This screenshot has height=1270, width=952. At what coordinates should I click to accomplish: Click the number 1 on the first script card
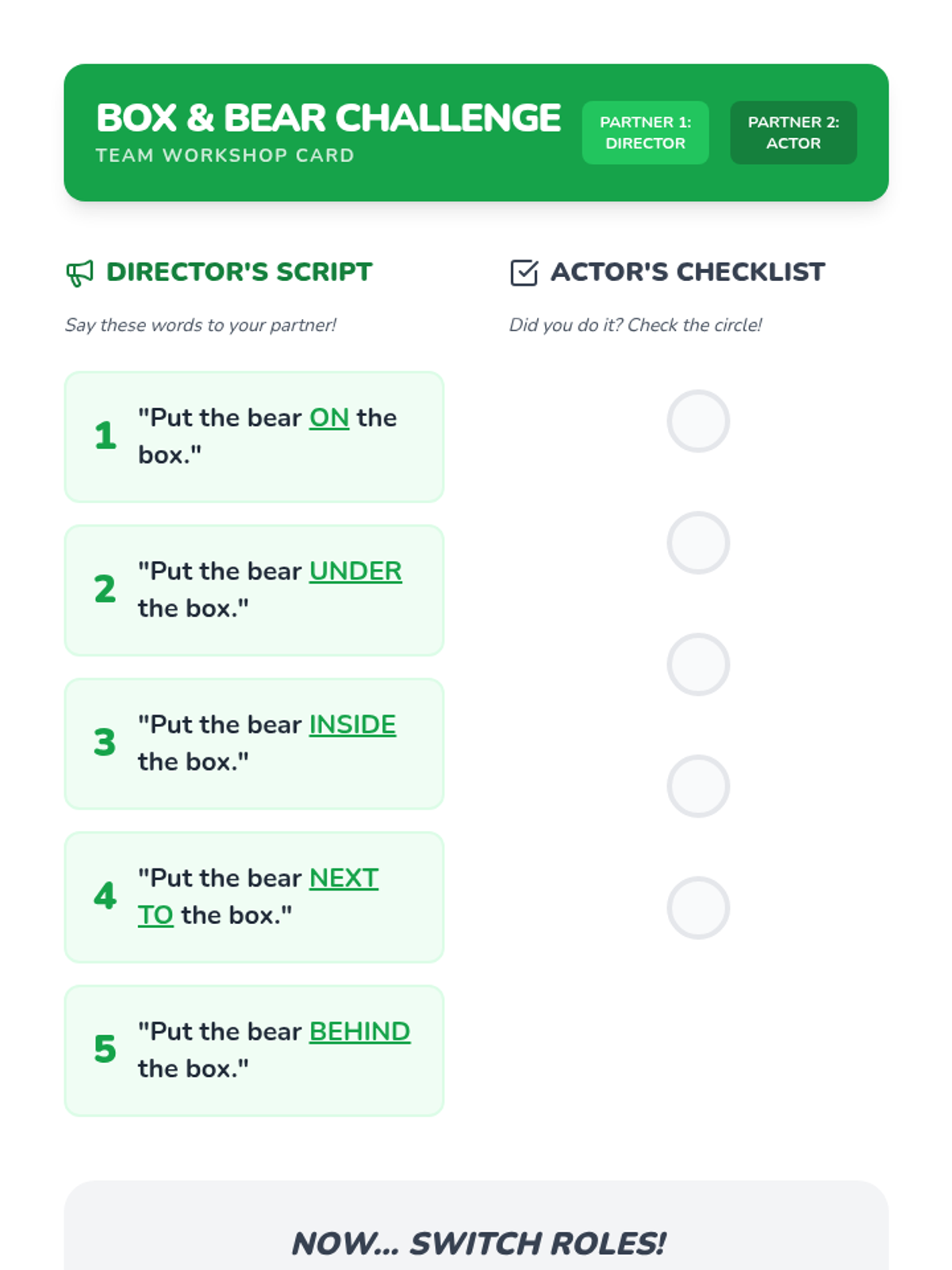106,436
